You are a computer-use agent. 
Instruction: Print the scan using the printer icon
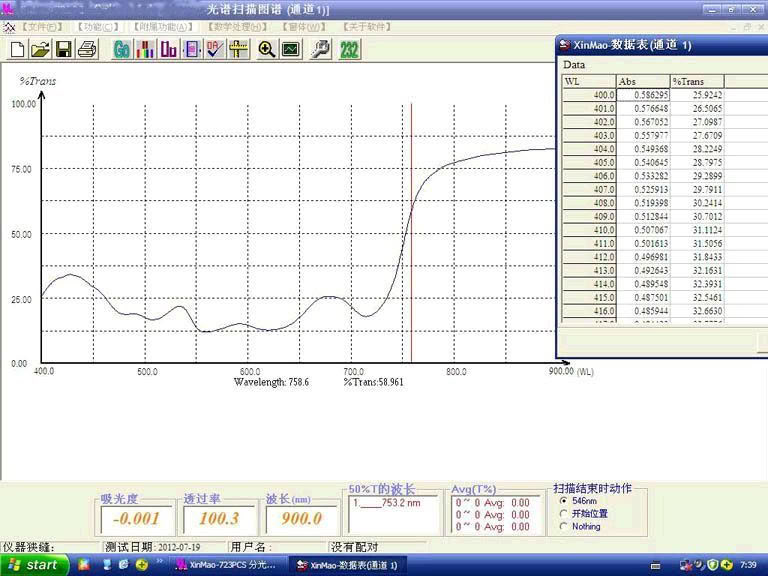86,49
